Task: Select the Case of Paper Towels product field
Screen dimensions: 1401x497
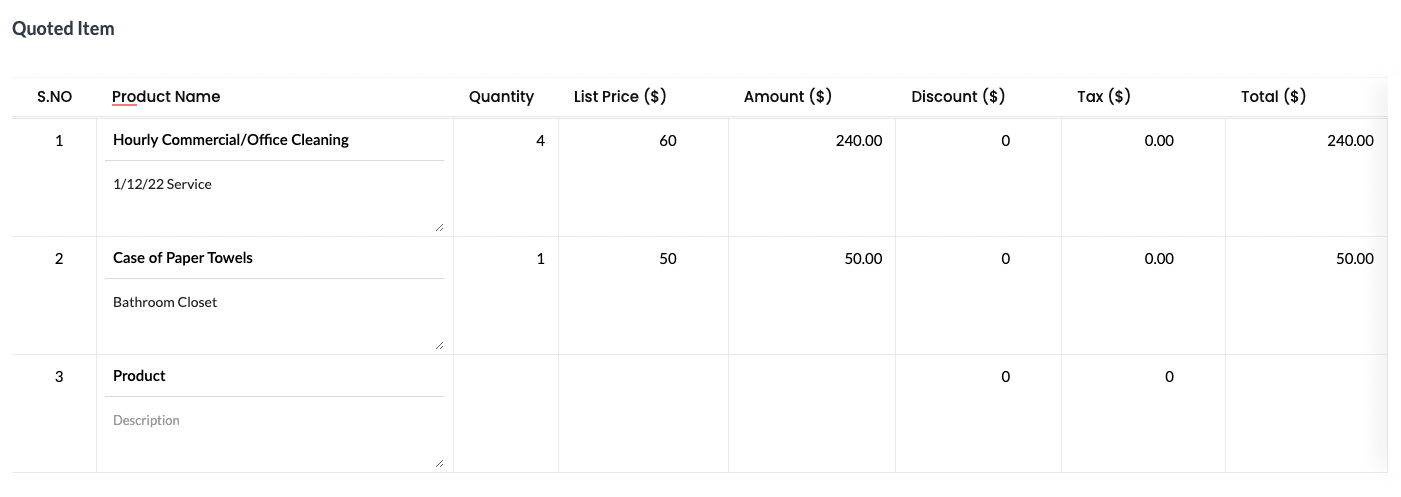Action: [274, 258]
